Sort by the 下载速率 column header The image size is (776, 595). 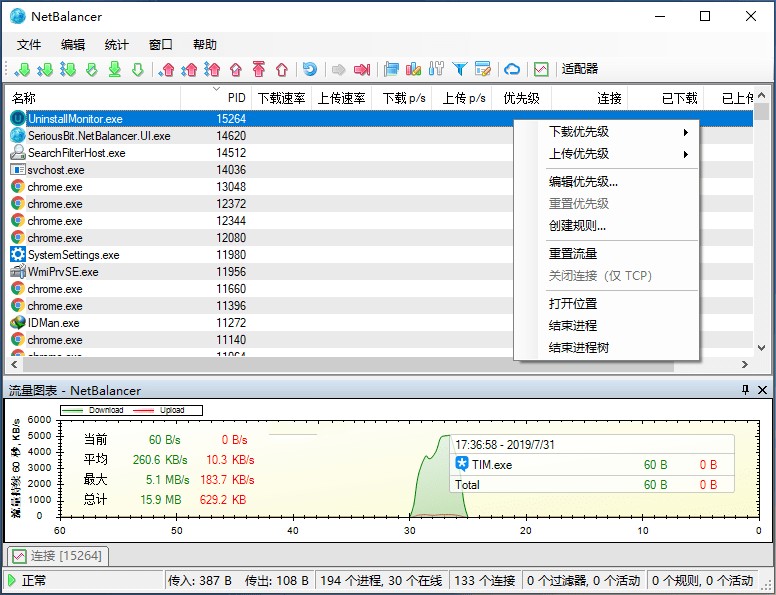click(x=281, y=98)
